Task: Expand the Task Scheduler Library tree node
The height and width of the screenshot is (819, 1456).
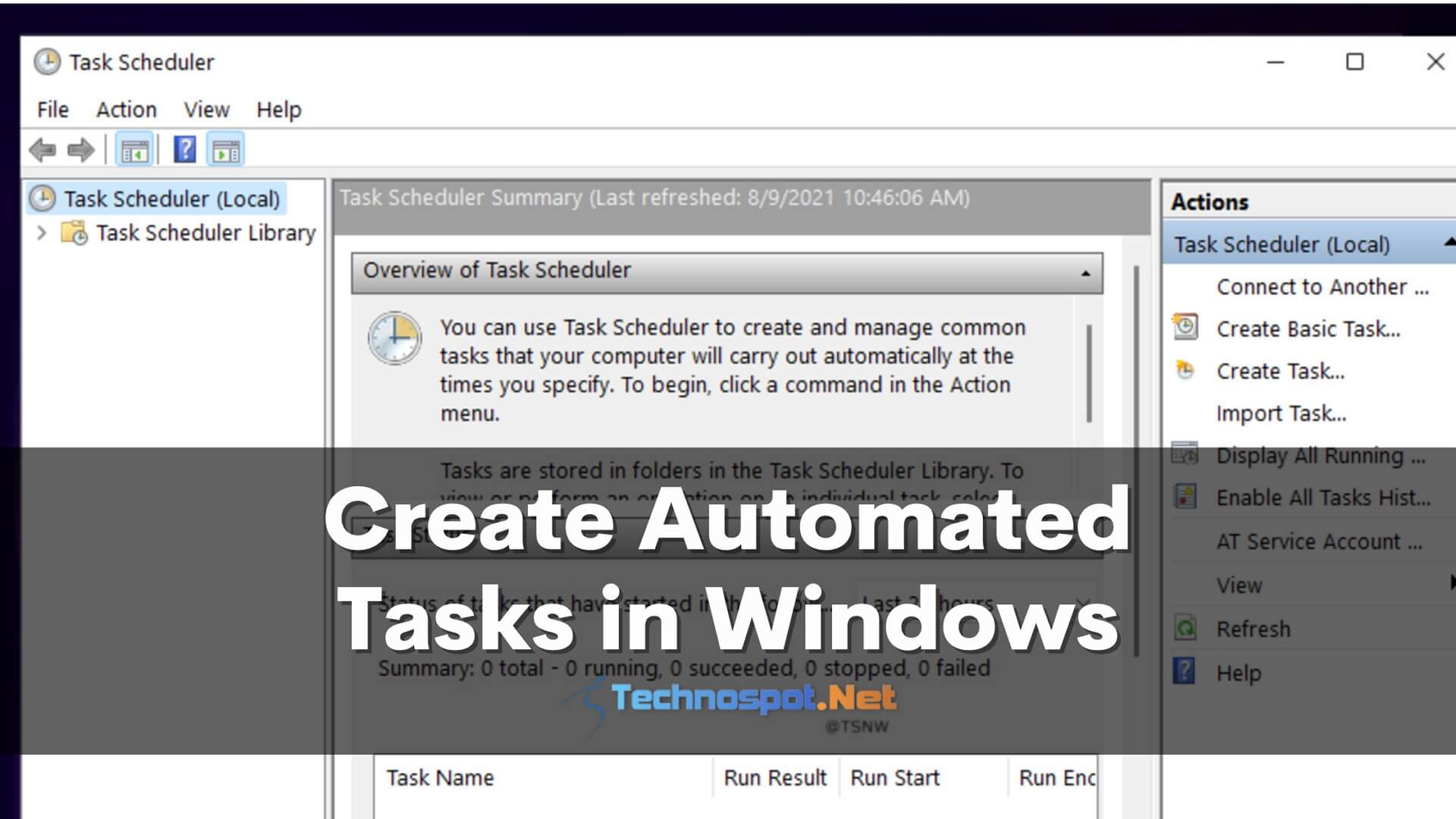Action: click(42, 233)
